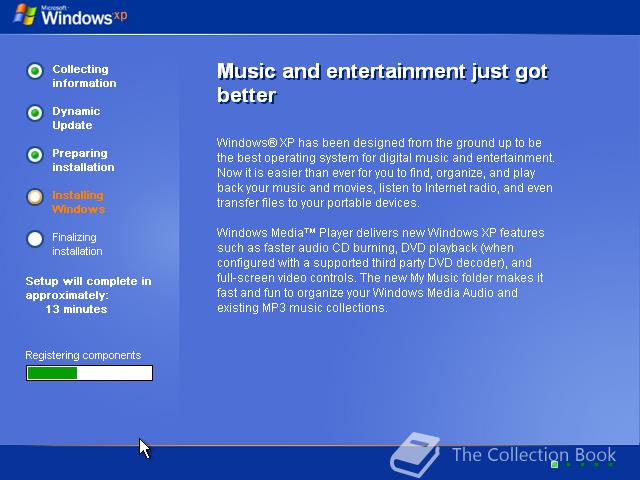Click the green Dynamic Update step indicator

pyautogui.click(x=35, y=113)
